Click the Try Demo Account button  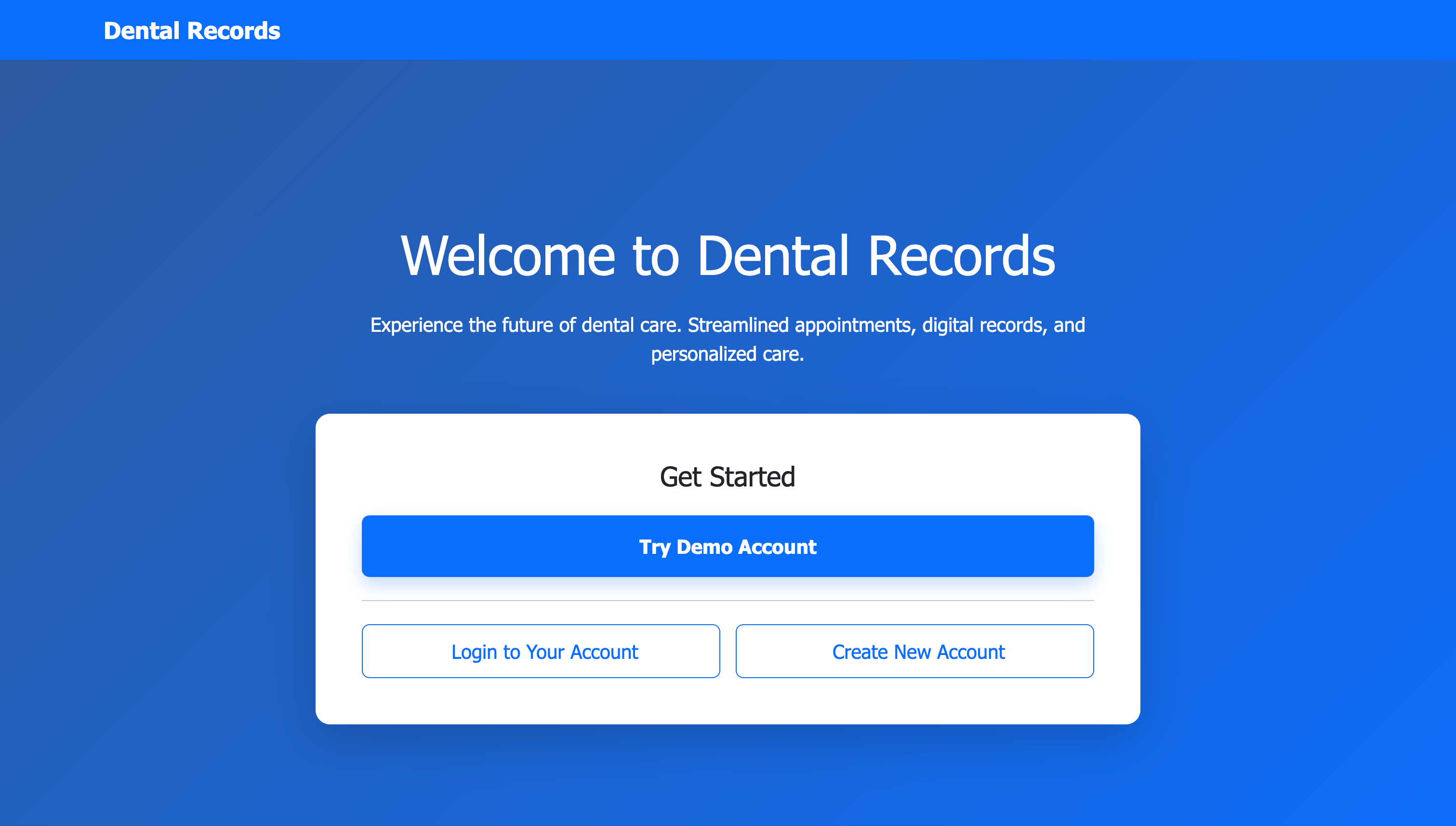[x=728, y=546]
